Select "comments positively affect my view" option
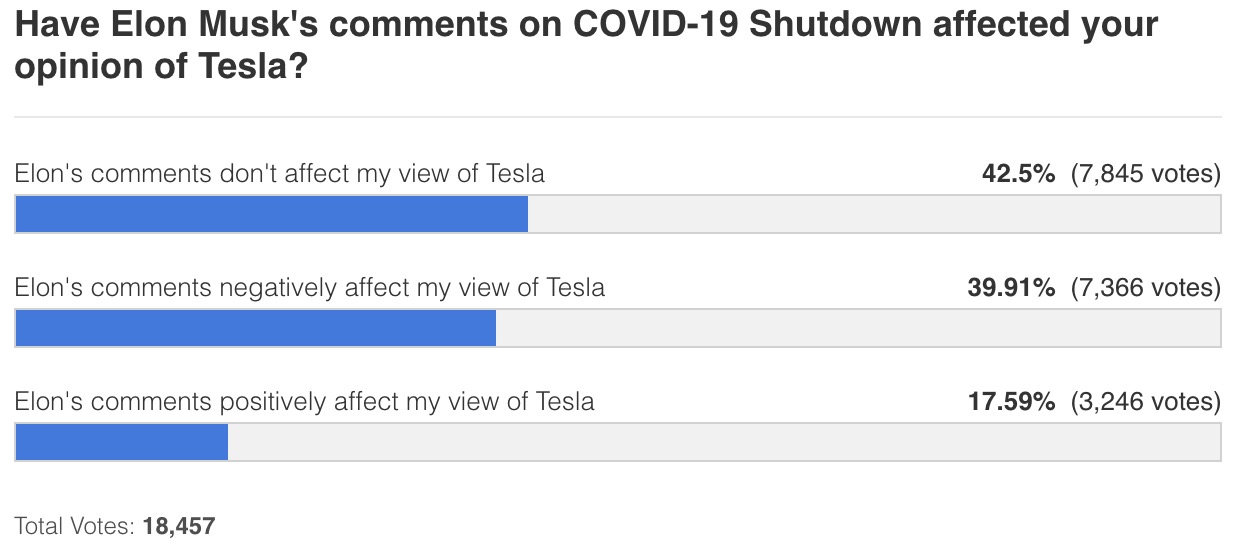The width and height of the screenshot is (1240, 556). (304, 402)
